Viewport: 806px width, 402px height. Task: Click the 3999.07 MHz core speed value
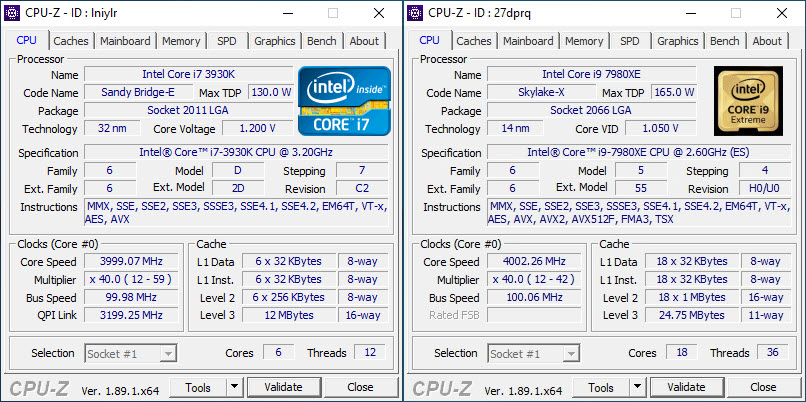click(131, 261)
